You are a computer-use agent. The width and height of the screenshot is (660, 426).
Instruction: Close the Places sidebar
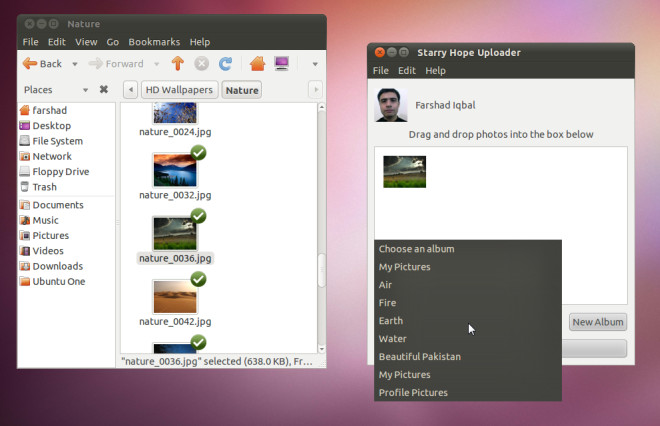click(104, 89)
